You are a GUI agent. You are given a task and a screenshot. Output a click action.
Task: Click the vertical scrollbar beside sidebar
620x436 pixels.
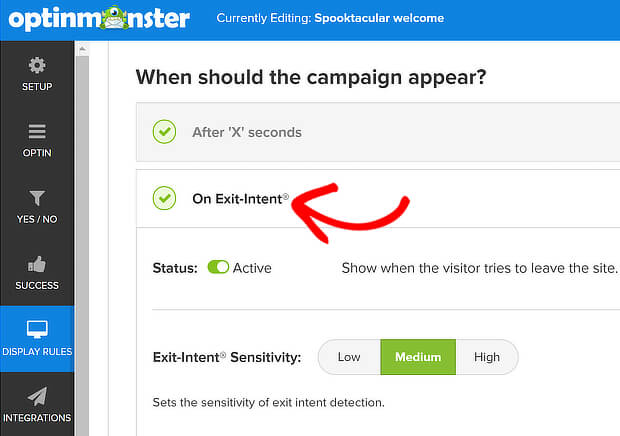(x=82, y=245)
